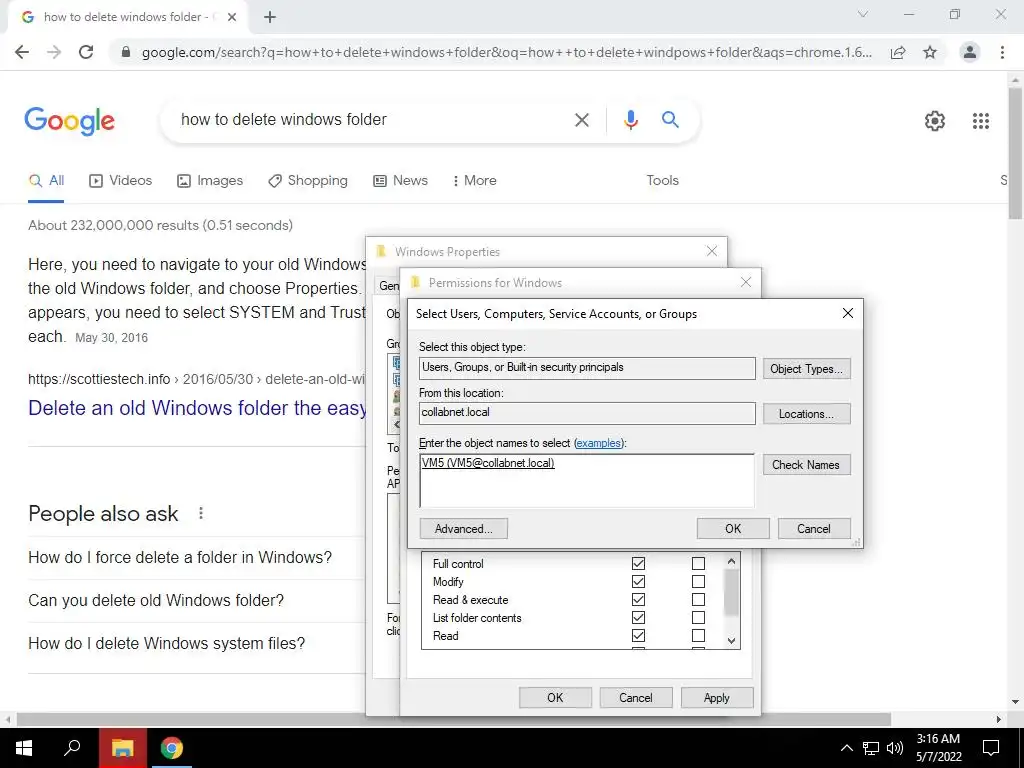Toggle Deny for Modify permission

(x=698, y=581)
